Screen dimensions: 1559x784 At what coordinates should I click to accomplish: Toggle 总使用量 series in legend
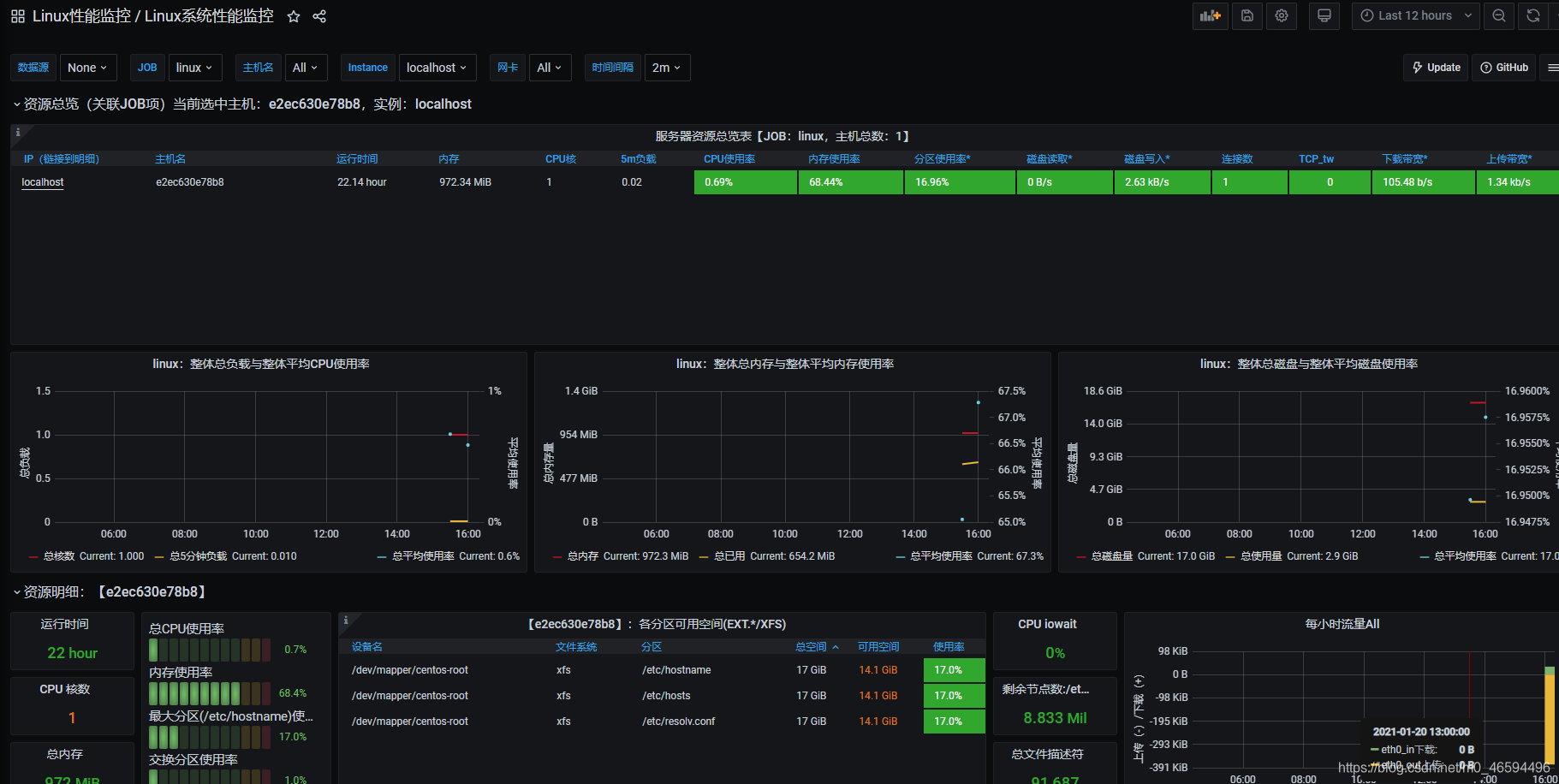[x=1261, y=556]
